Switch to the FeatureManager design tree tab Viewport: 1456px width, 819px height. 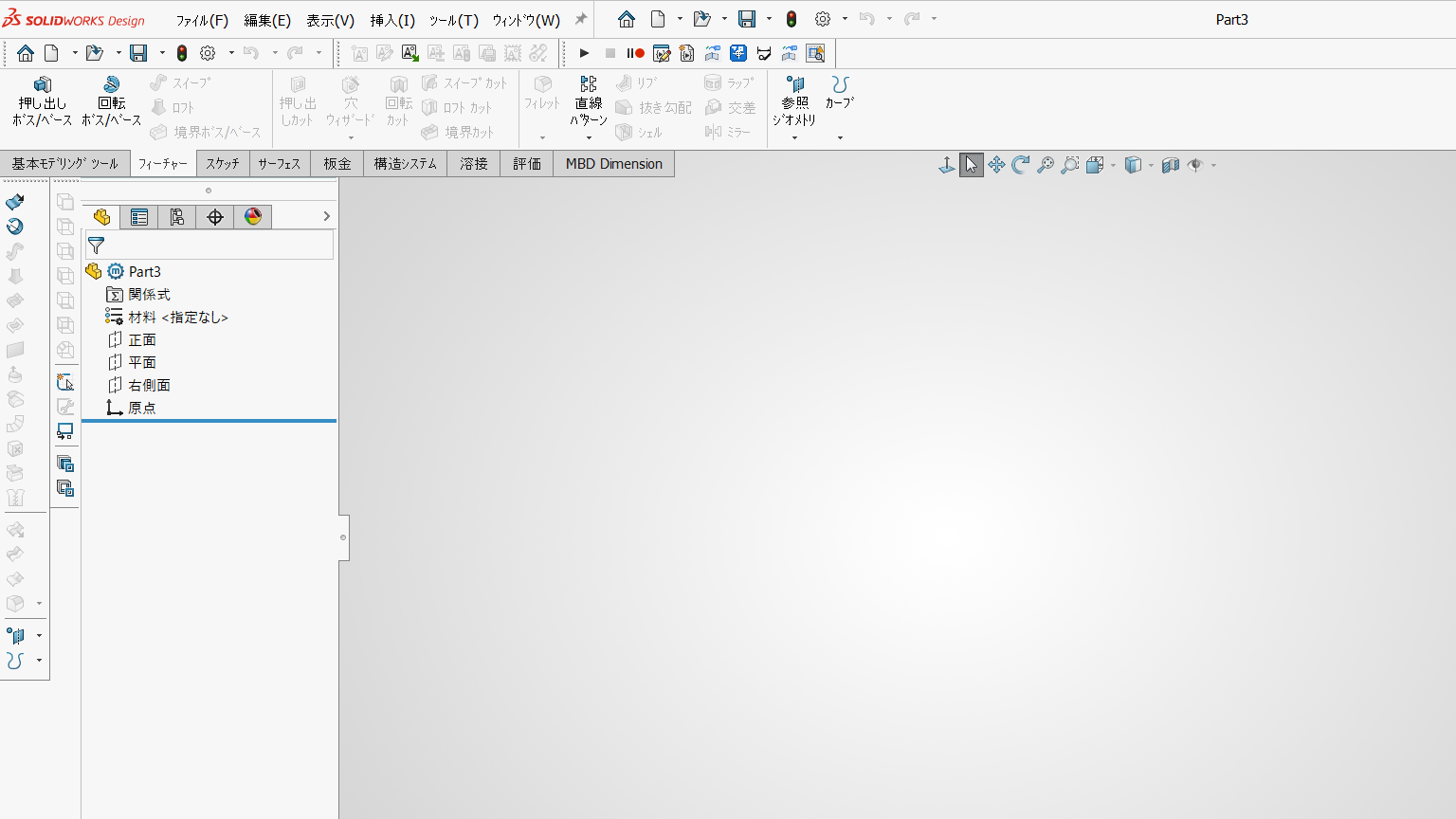(101, 217)
